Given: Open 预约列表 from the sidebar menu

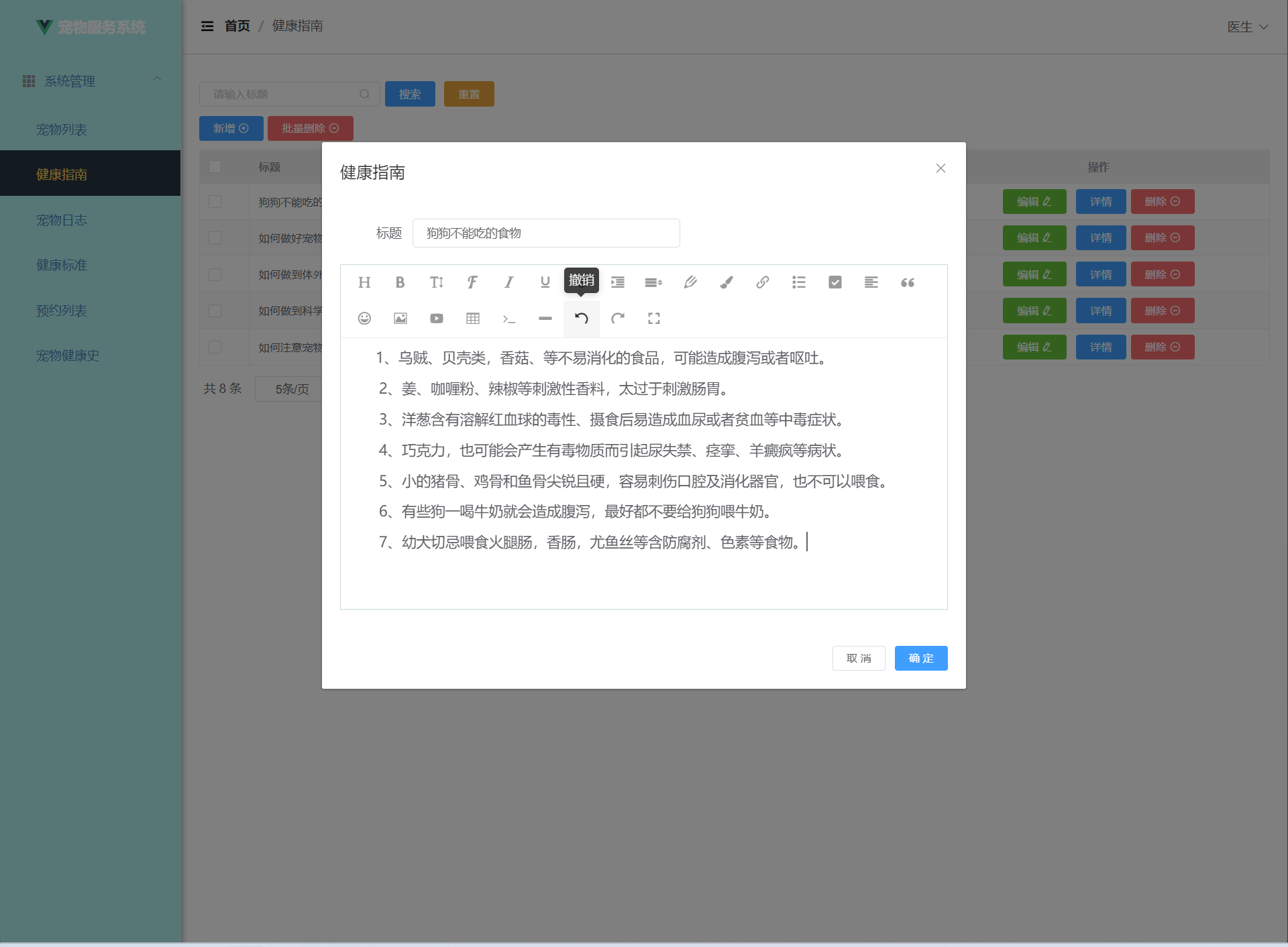Looking at the screenshot, I should 62,311.
